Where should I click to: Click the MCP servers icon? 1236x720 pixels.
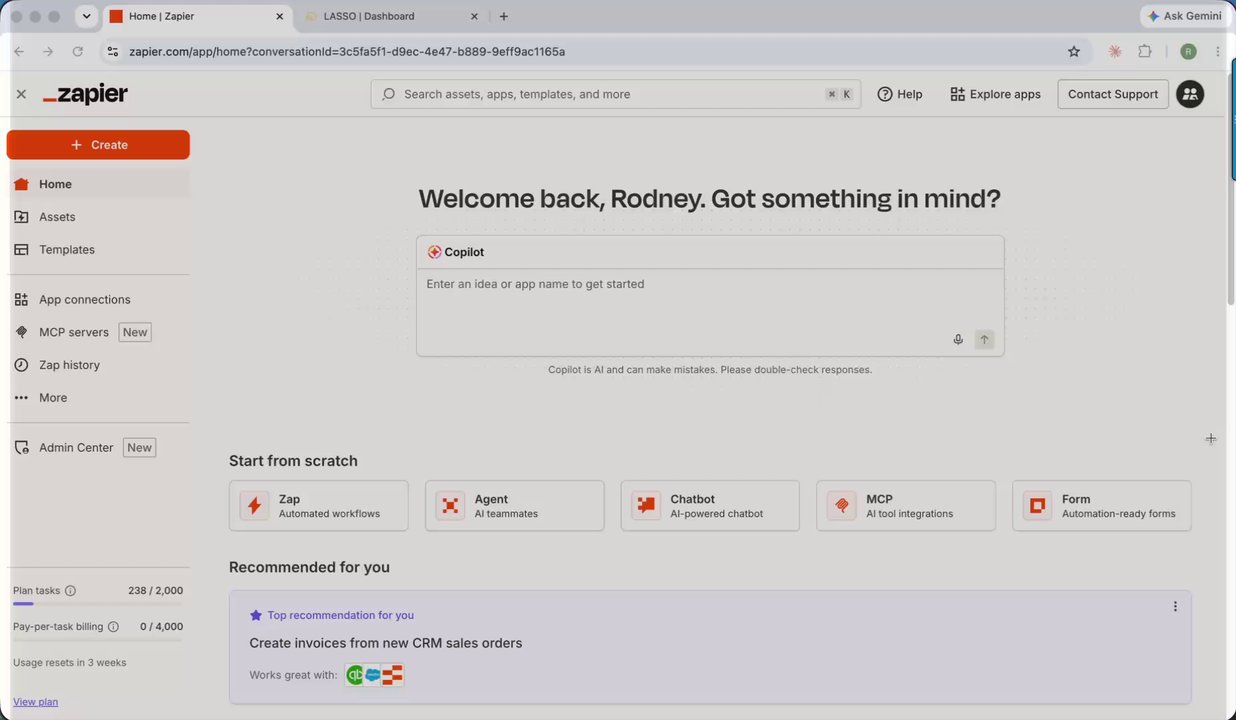(21, 332)
